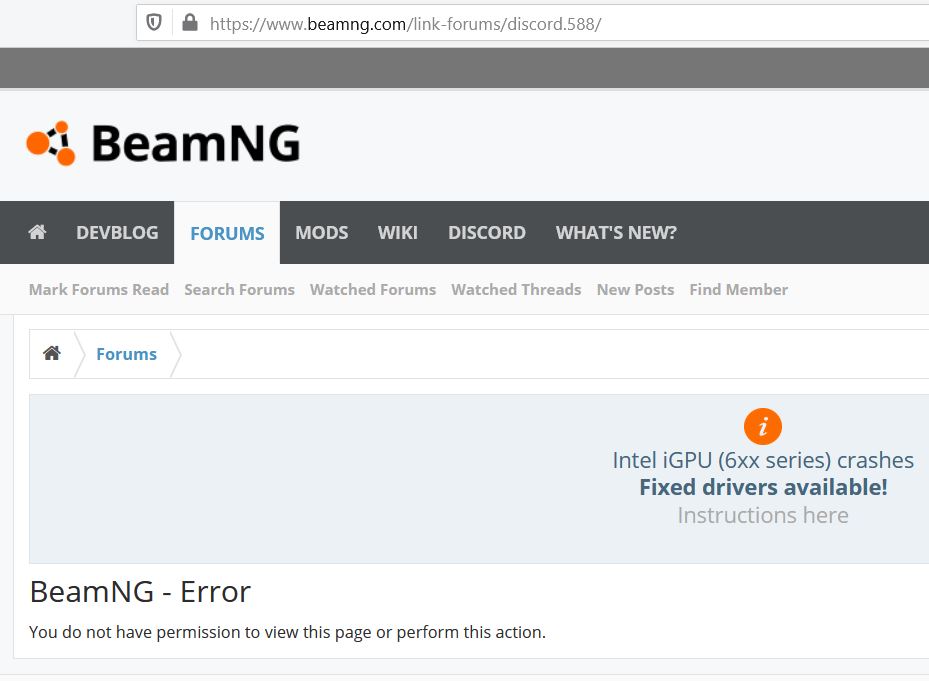Click Find Member link

tap(739, 289)
